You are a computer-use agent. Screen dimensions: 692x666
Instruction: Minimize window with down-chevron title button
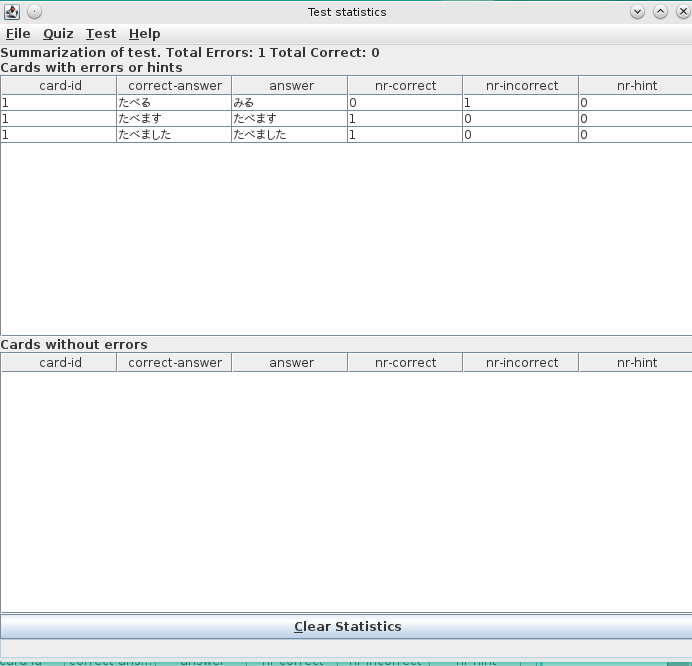click(637, 12)
